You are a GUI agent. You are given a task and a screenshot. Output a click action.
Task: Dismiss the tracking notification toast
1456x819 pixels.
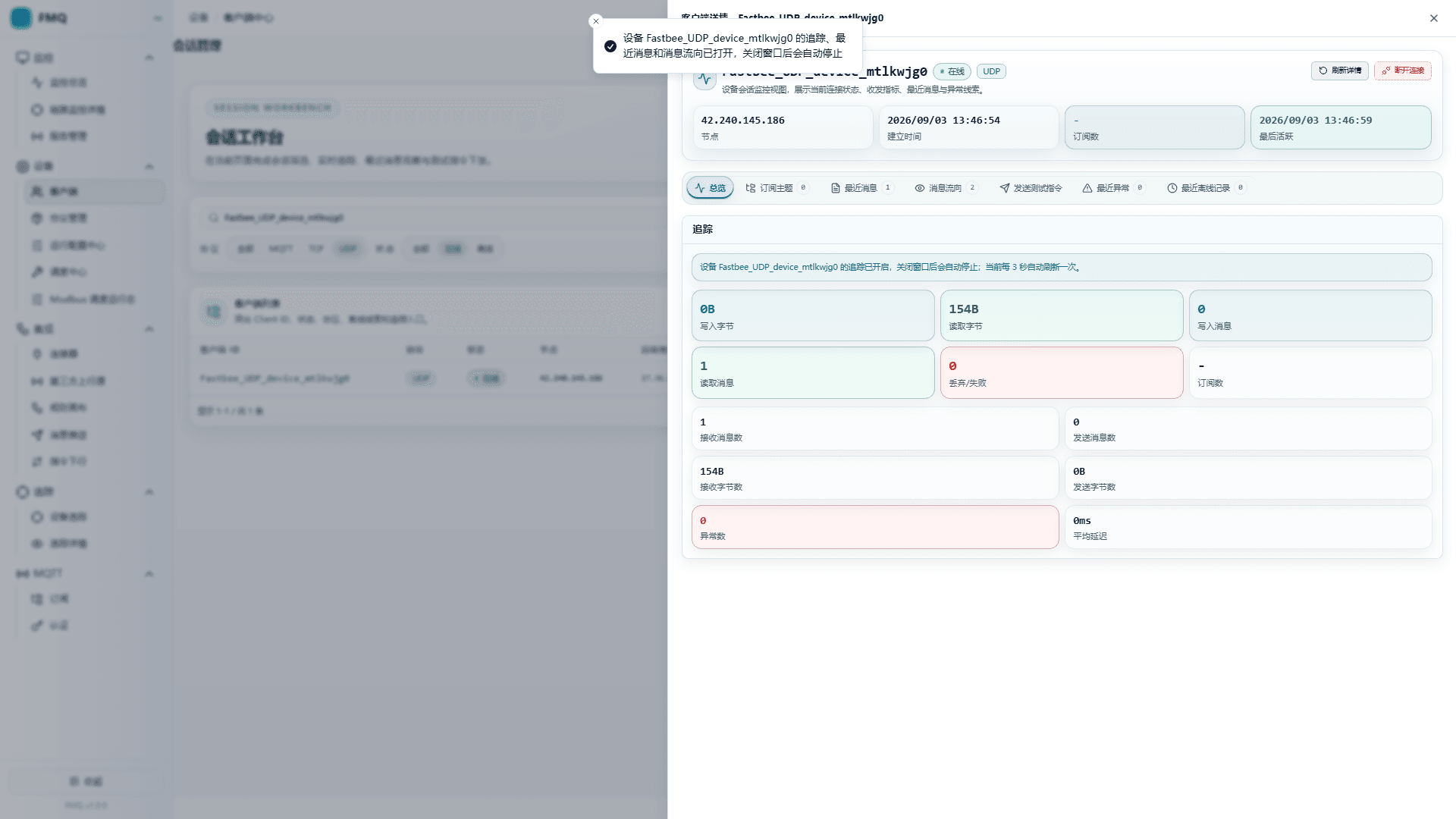[x=596, y=21]
